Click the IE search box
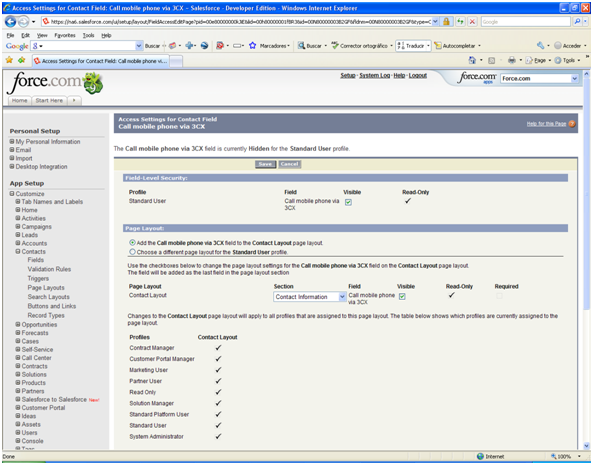Screen dimensions: 593x465 (525, 22)
